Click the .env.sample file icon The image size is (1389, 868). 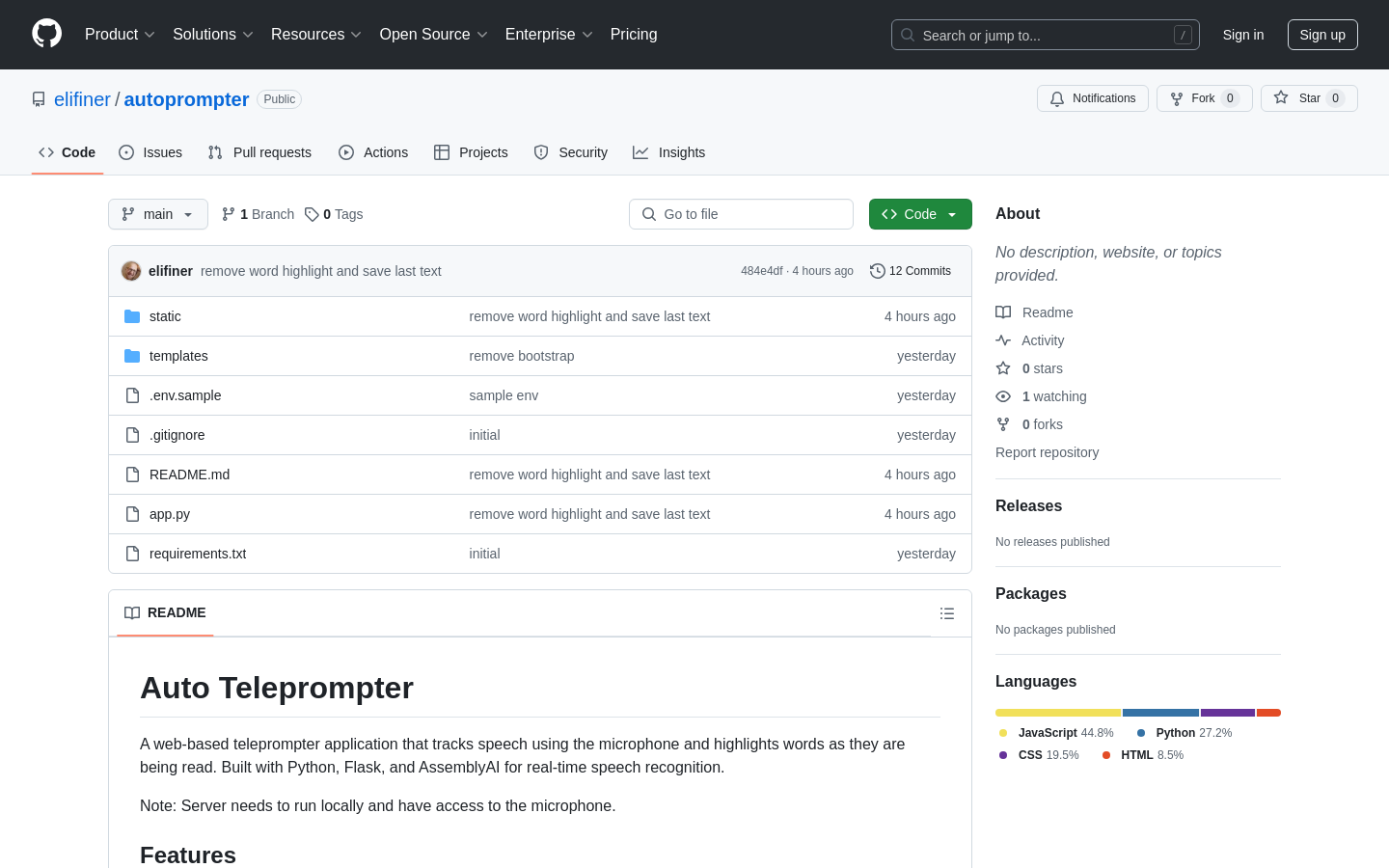coord(132,395)
